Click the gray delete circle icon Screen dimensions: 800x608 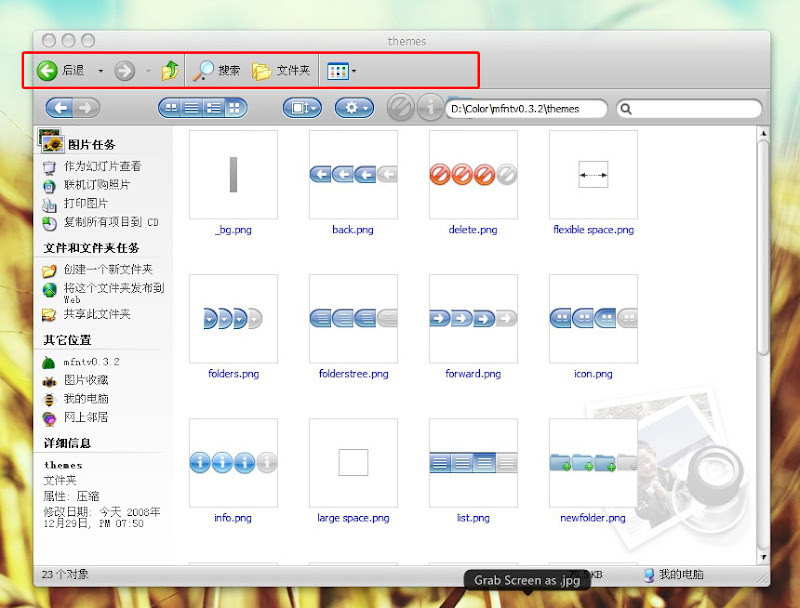point(401,107)
